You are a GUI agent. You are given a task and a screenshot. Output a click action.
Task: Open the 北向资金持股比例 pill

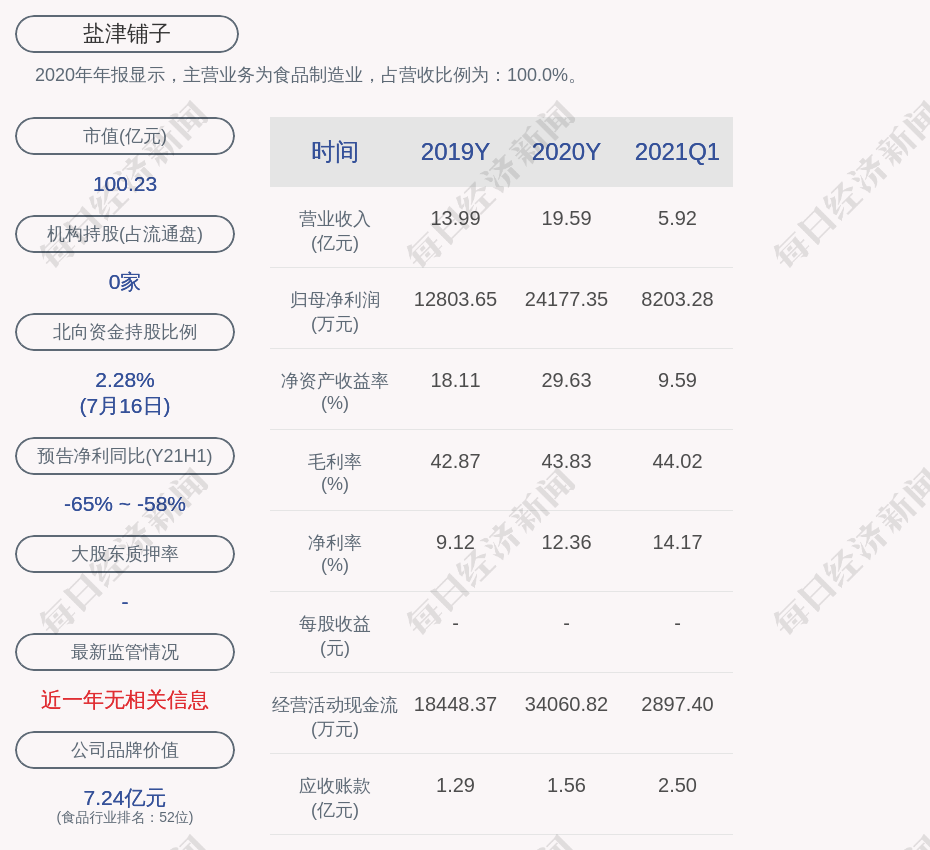pos(125,332)
